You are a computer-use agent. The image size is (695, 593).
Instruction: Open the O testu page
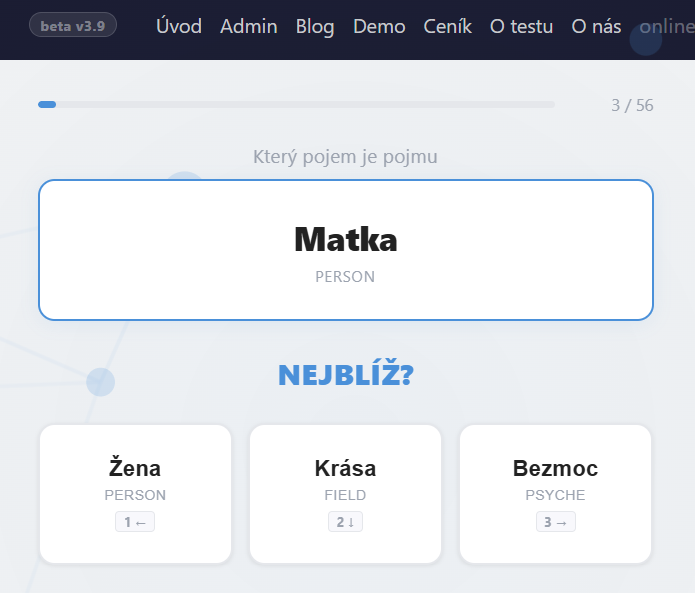(x=521, y=27)
